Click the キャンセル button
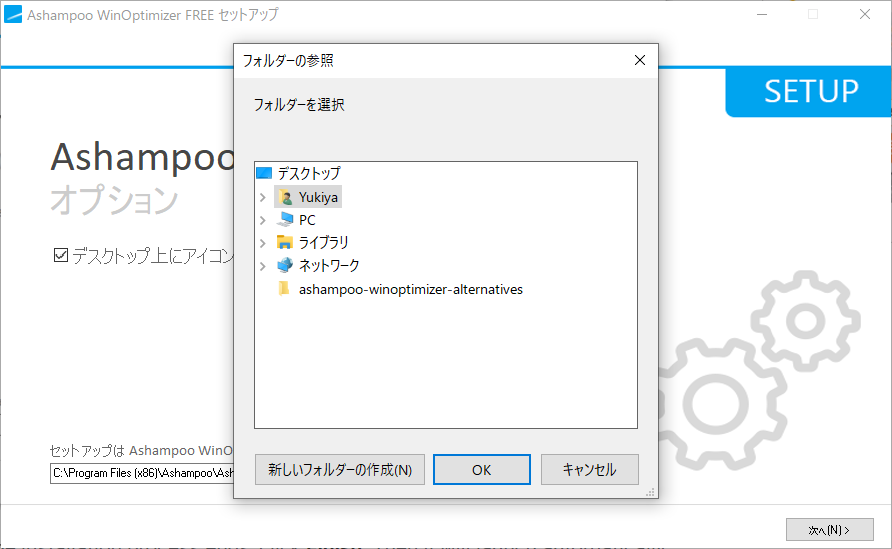The height and width of the screenshot is (549, 892). coord(589,469)
